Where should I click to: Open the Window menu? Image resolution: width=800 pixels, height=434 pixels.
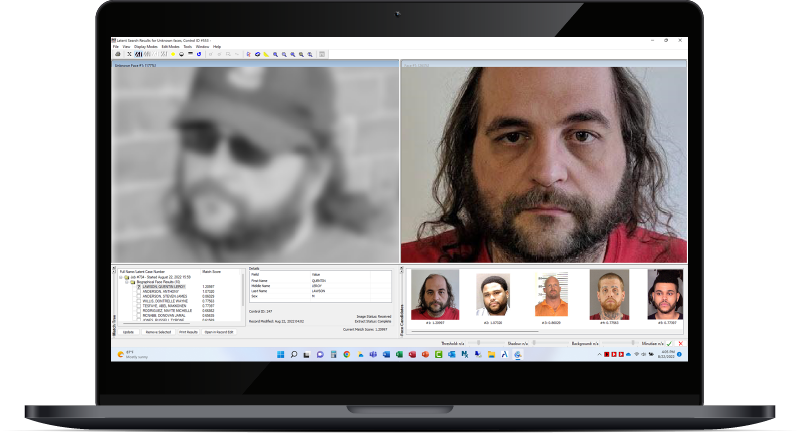(x=203, y=46)
